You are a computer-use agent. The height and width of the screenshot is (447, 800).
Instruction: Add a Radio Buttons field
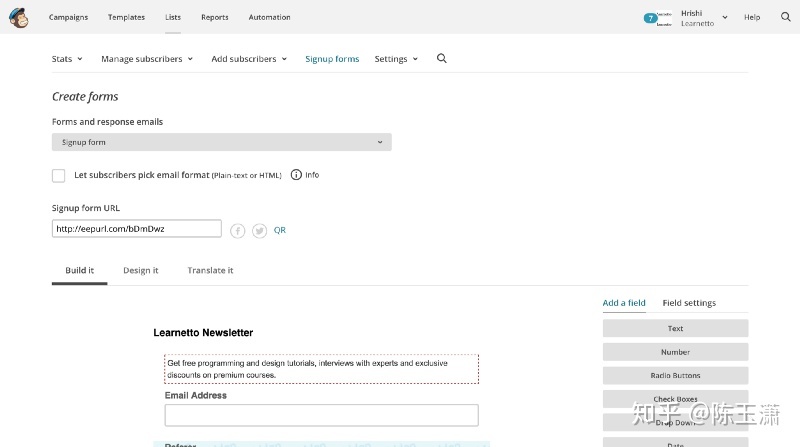pos(676,375)
